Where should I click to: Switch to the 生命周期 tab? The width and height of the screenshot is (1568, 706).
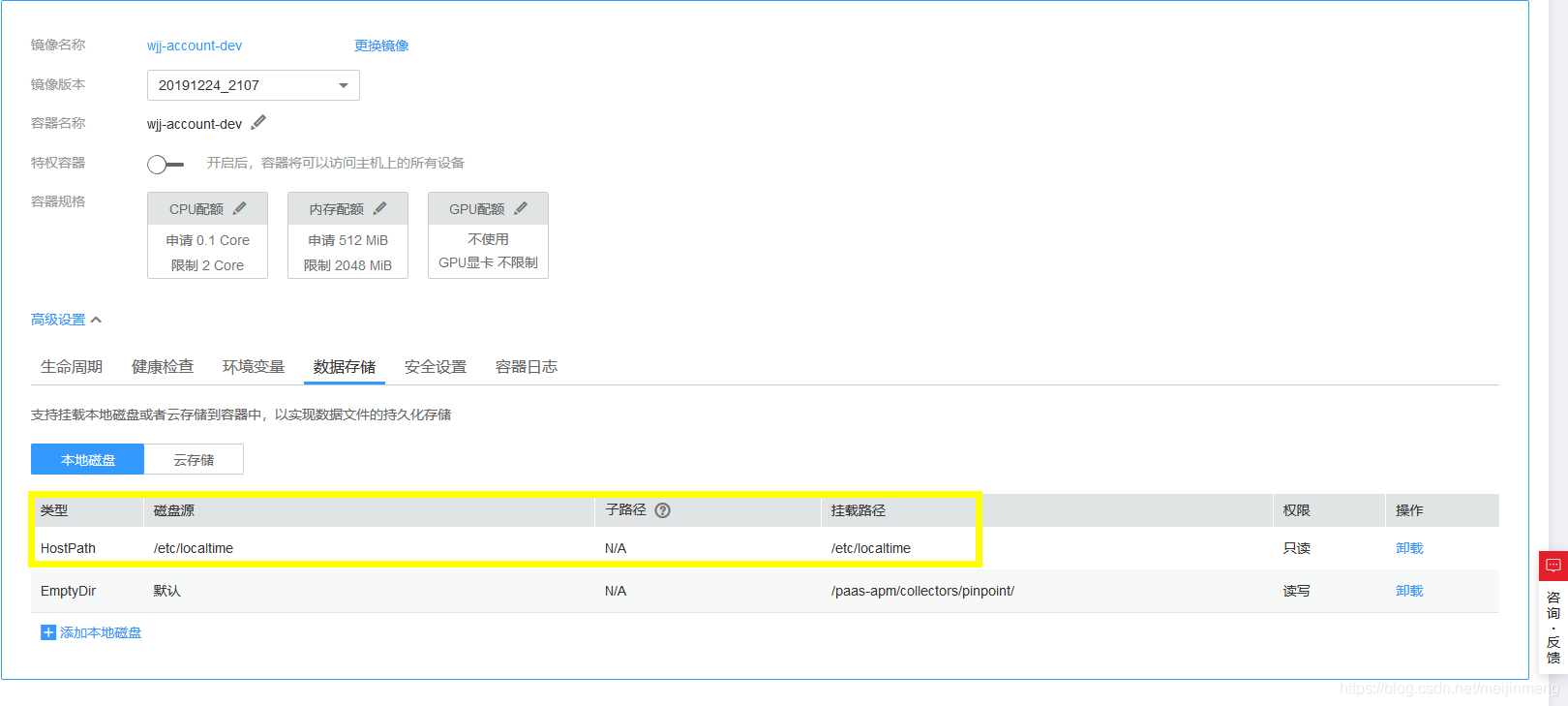click(72, 367)
